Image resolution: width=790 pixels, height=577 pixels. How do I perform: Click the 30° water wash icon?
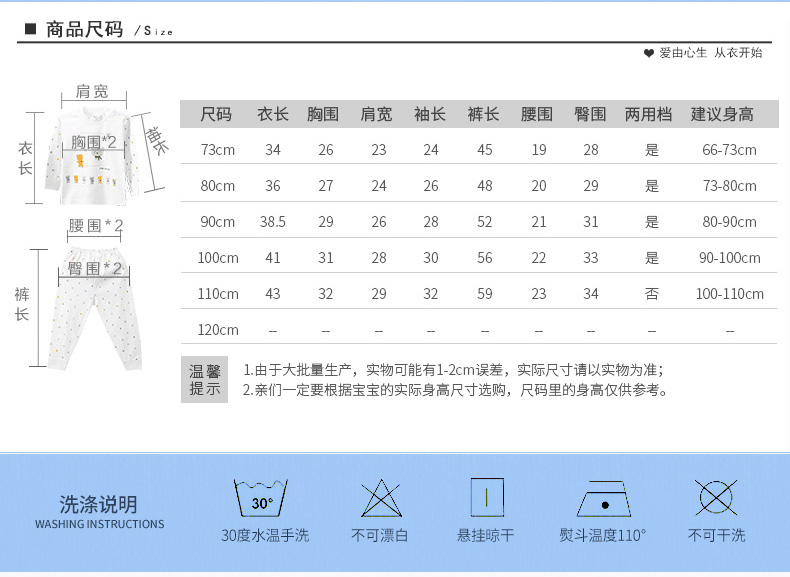click(261, 499)
